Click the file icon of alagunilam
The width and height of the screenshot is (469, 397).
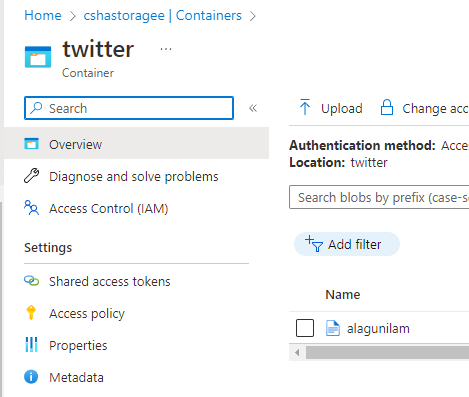click(333, 328)
